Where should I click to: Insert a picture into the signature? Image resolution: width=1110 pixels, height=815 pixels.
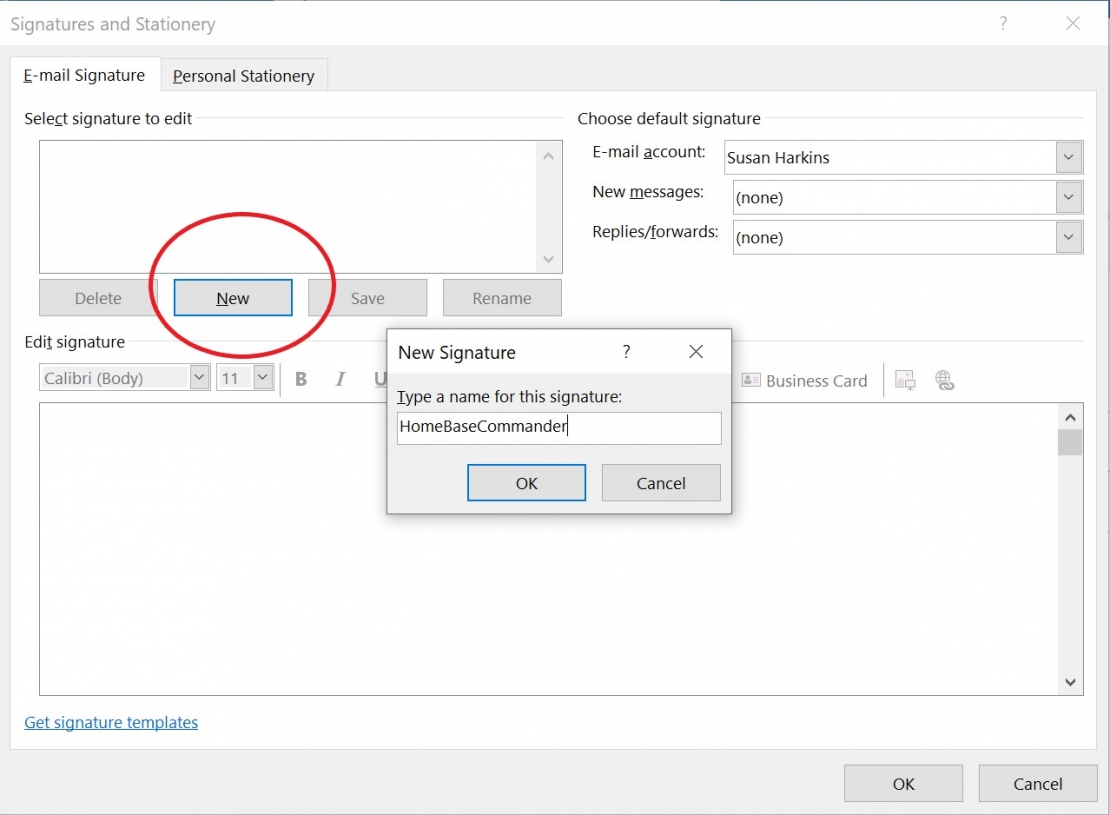904,380
